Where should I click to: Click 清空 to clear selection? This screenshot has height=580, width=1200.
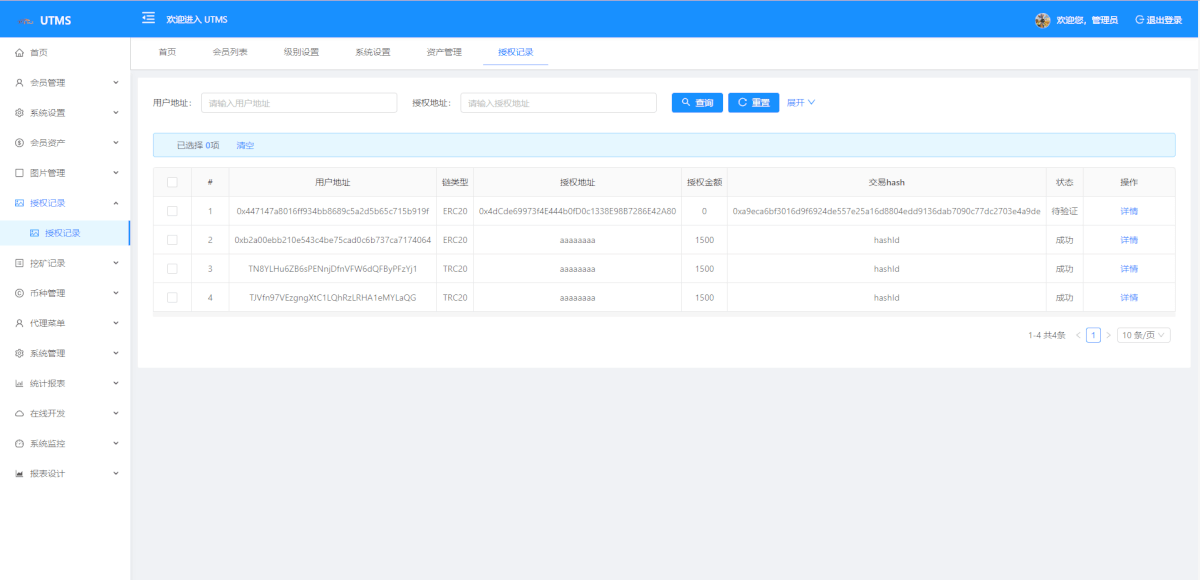click(x=245, y=145)
